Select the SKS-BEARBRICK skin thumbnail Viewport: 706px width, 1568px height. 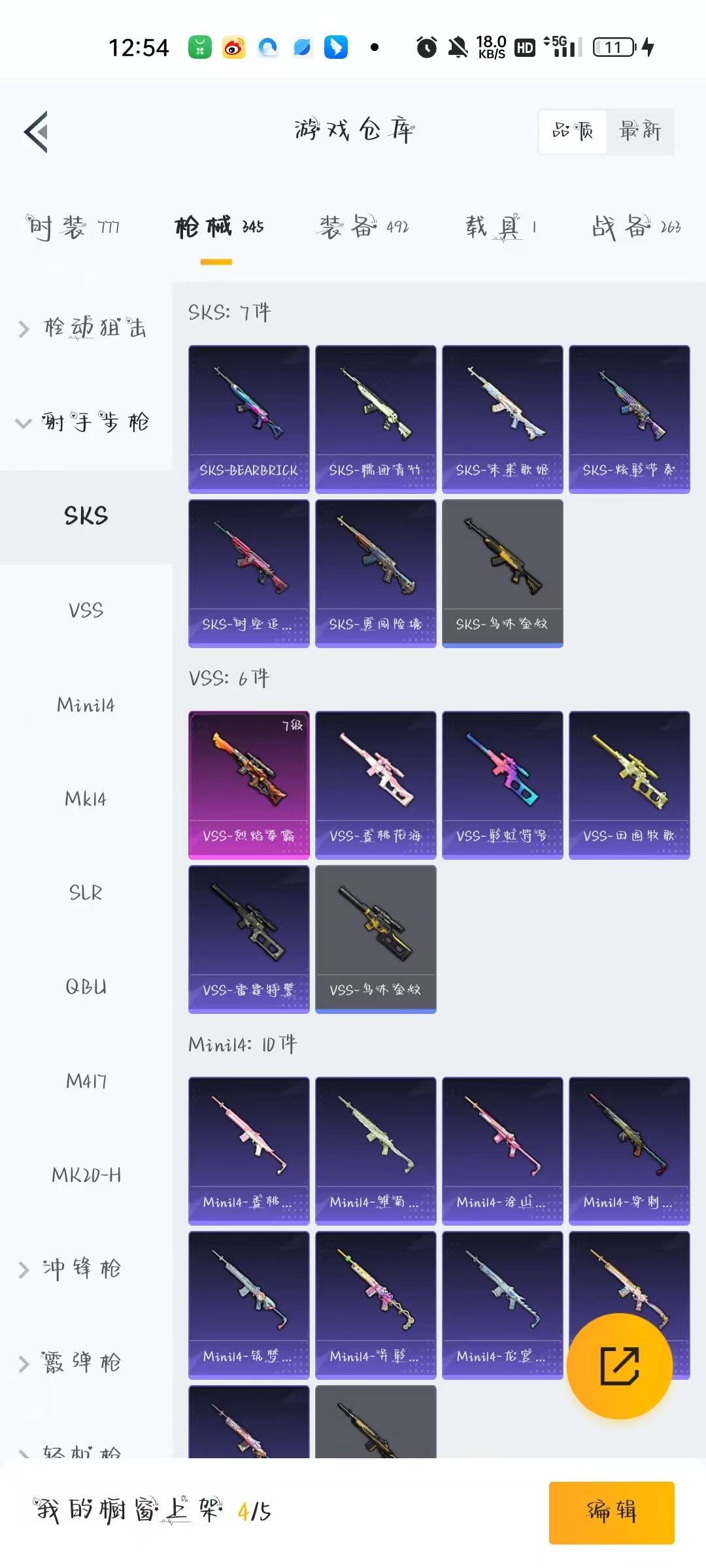click(248, 419)
